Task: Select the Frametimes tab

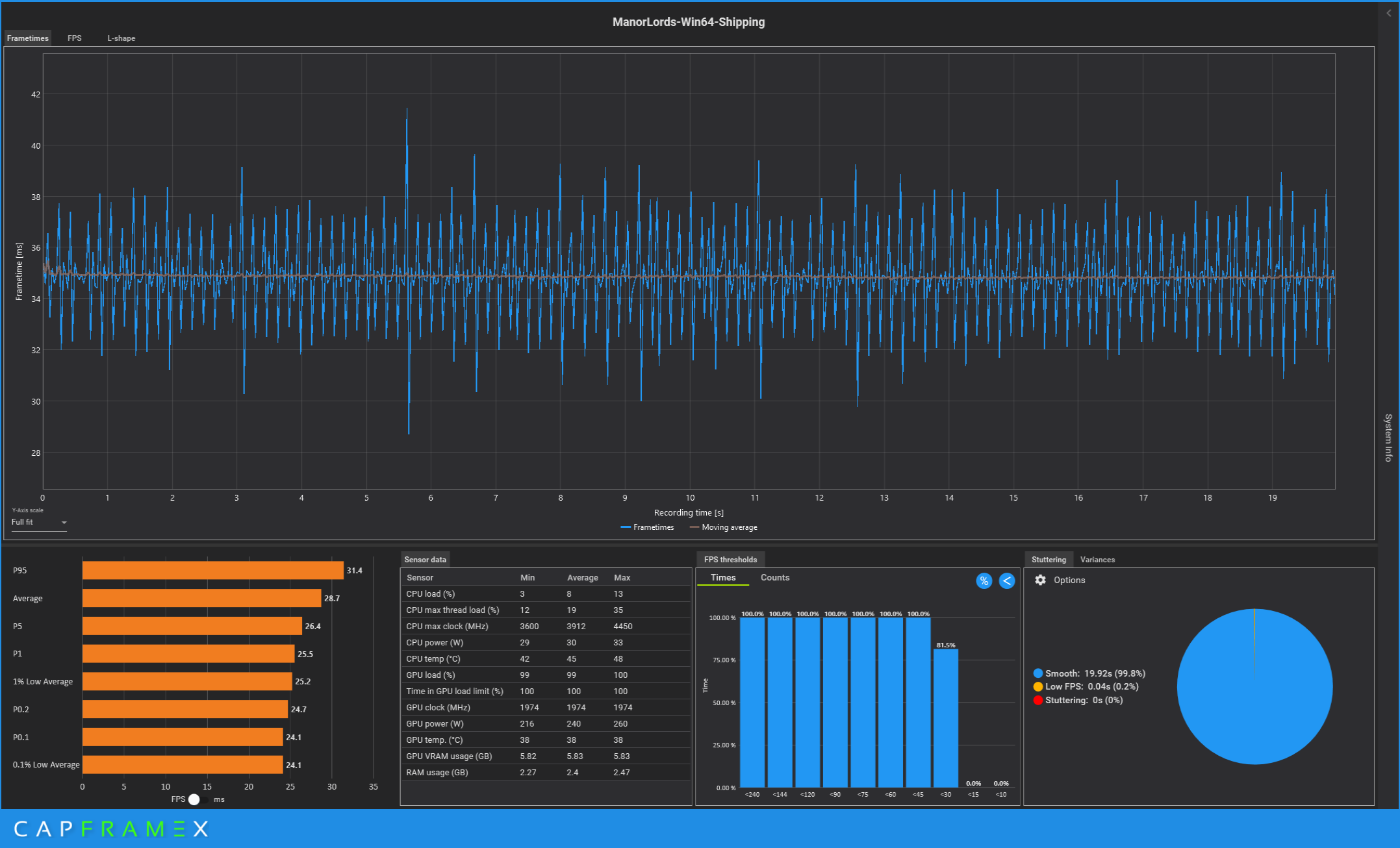Action: tap(27, 38)
